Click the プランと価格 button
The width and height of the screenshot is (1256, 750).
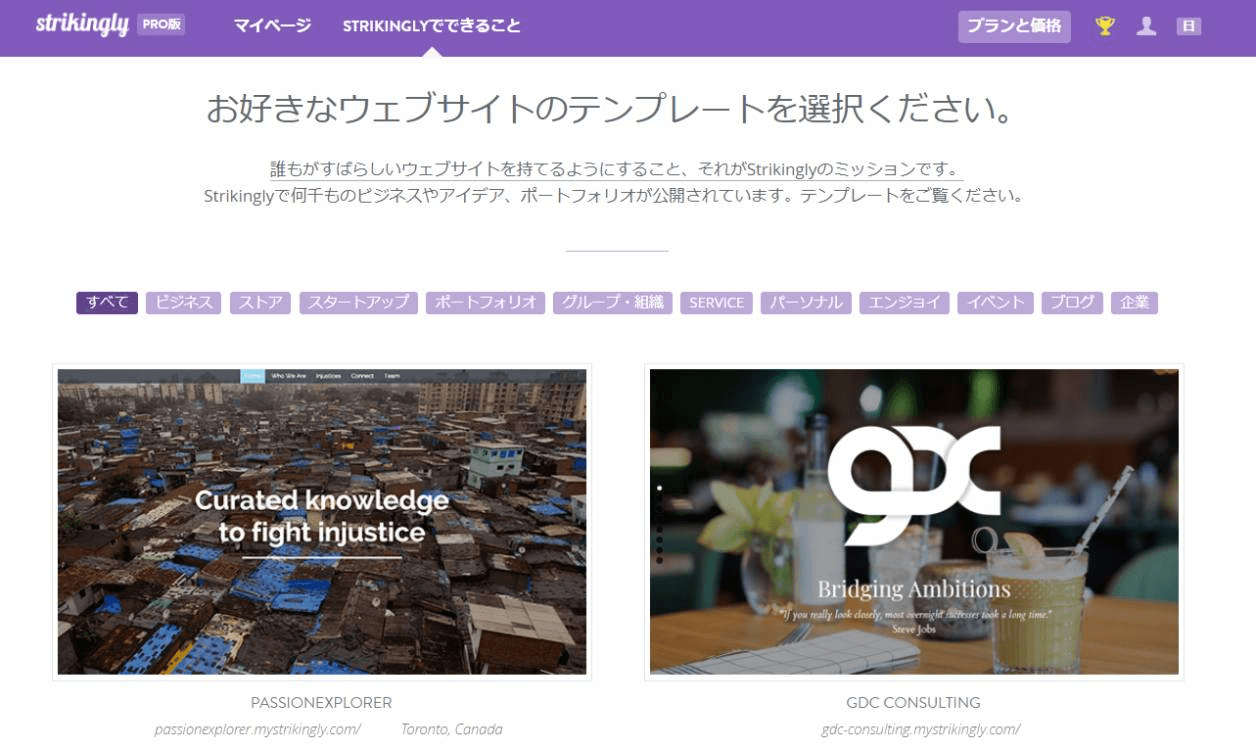coord(1014,27)
